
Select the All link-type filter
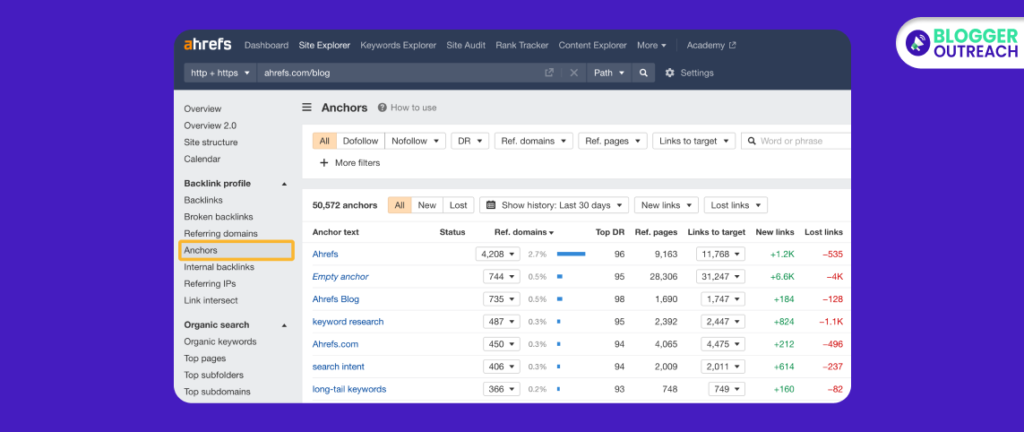(x=324, y=141)
